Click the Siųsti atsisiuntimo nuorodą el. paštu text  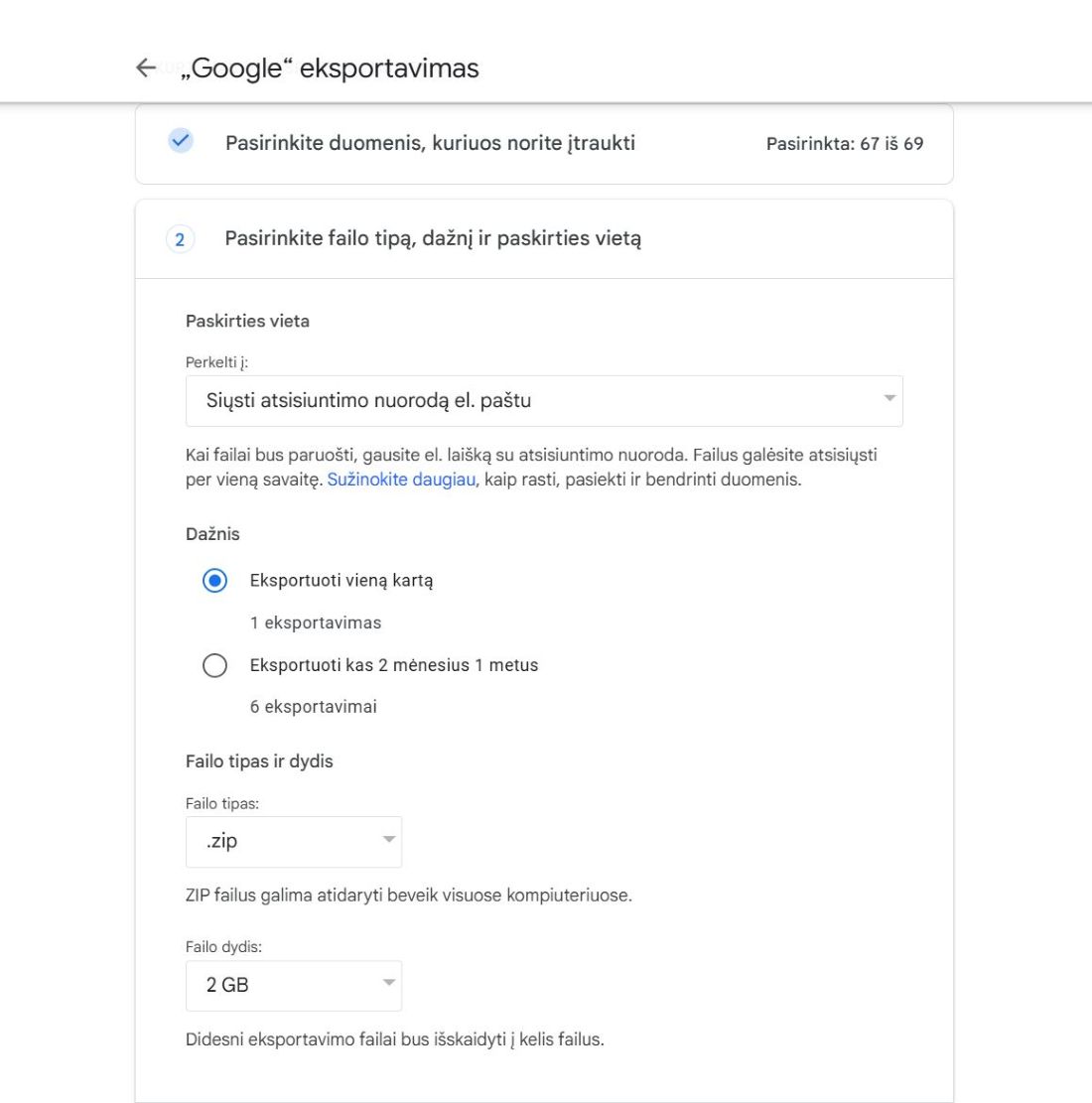[368, 401]
